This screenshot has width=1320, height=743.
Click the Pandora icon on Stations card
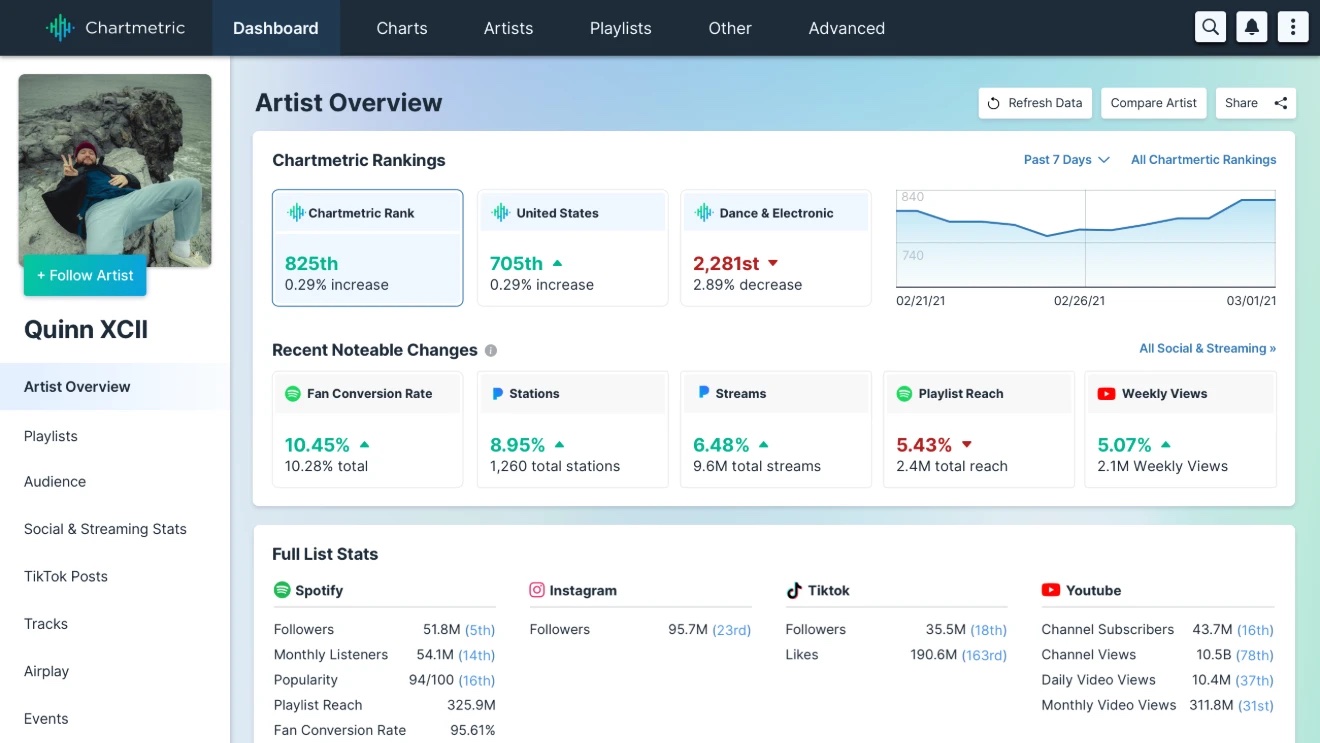497,394
